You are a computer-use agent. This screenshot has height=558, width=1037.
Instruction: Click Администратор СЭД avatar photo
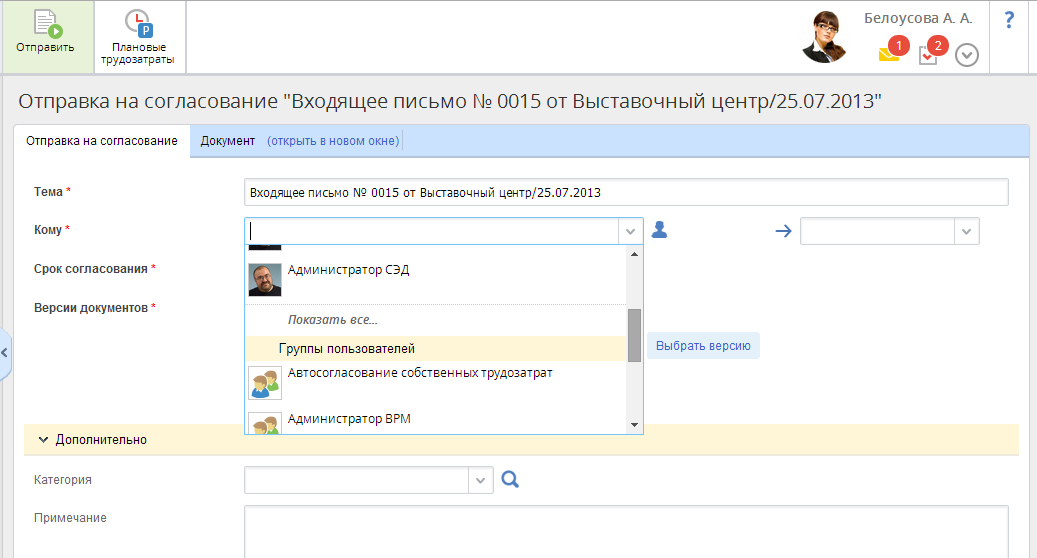tap(265, 280)
